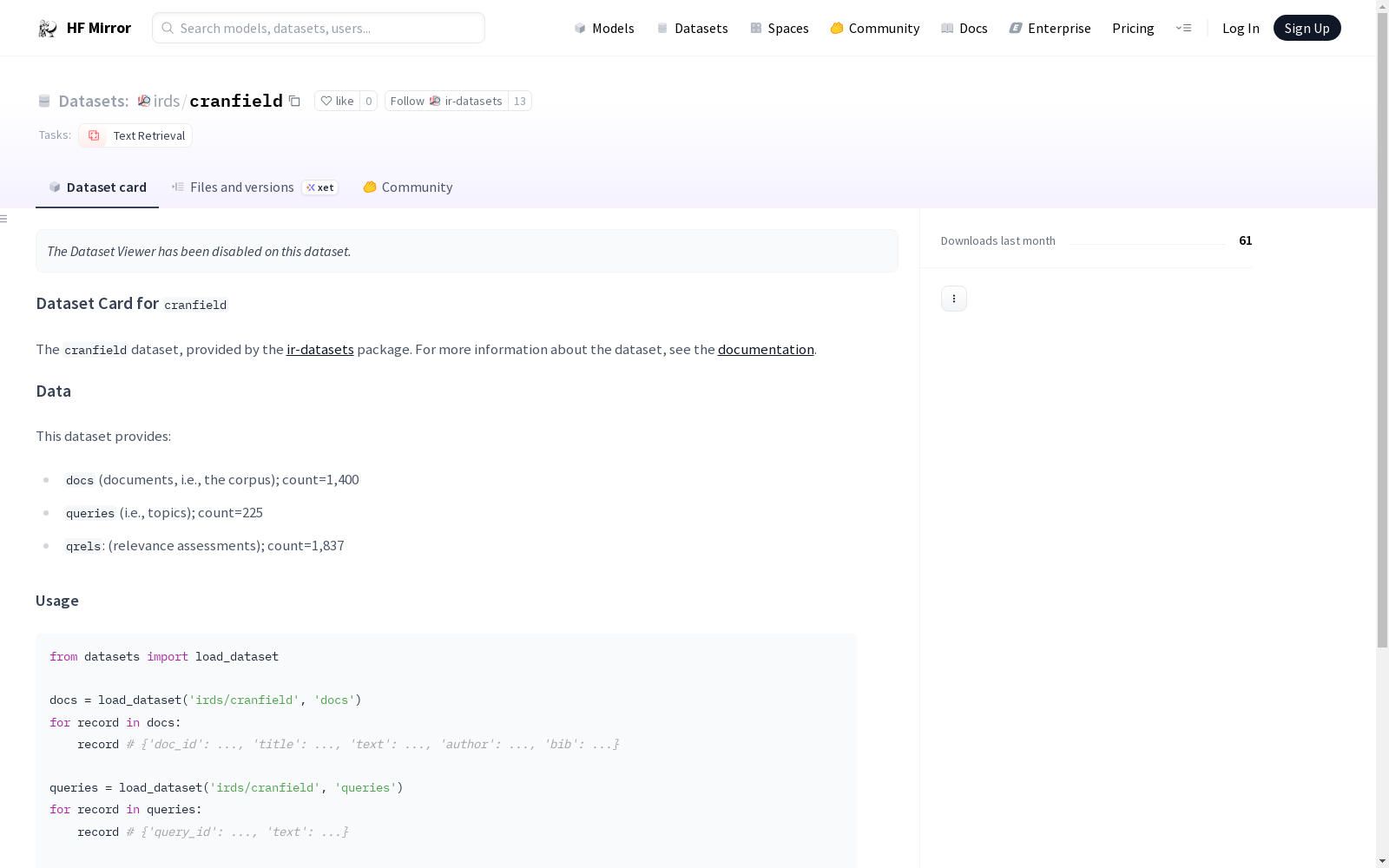
Task: Click the Dataset Viewer disabled notice
Action: click(467, 251)
